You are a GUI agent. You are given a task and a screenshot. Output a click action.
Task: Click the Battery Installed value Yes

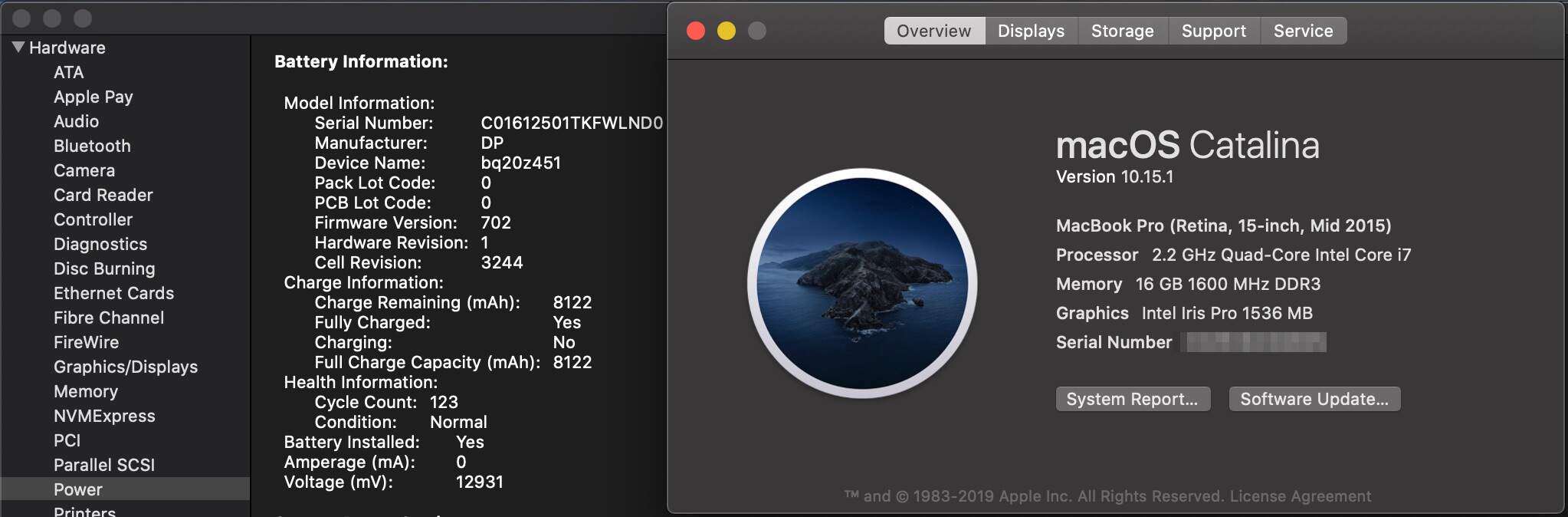tap(470, 442)
